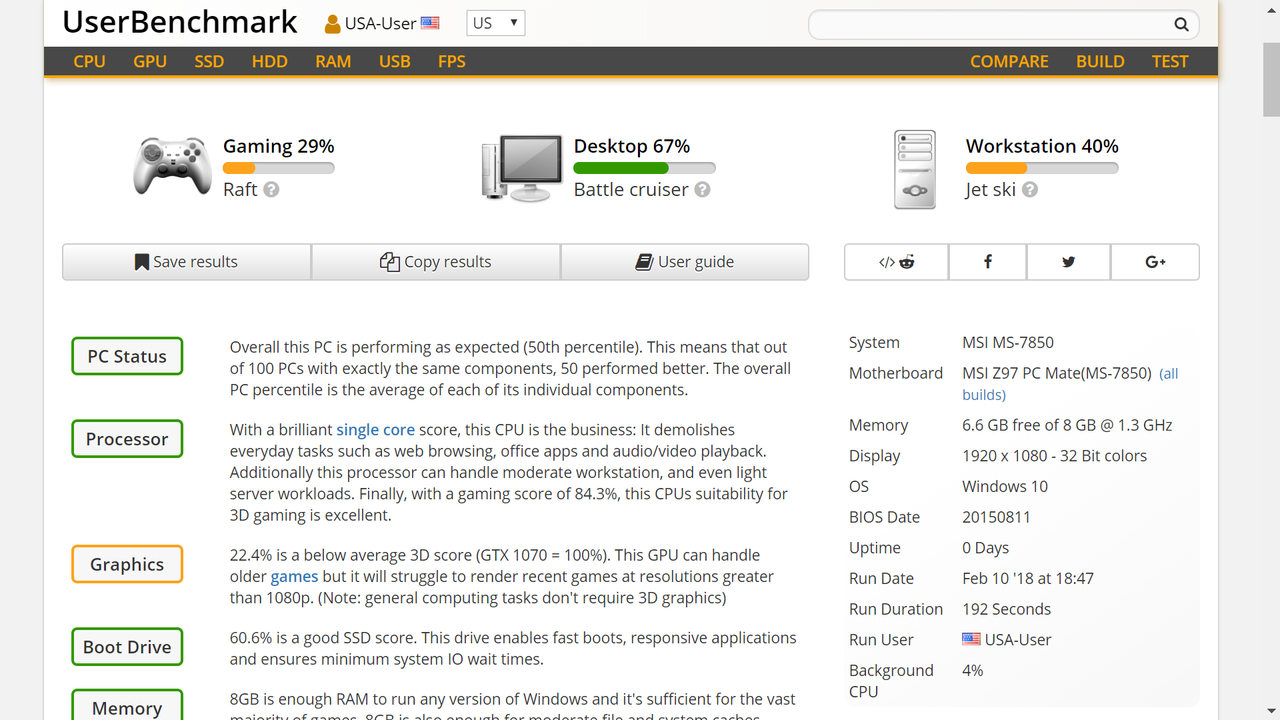Click the Desktop 67% heading
This screenshot has width=1280, height=720.
pos(632,146)
